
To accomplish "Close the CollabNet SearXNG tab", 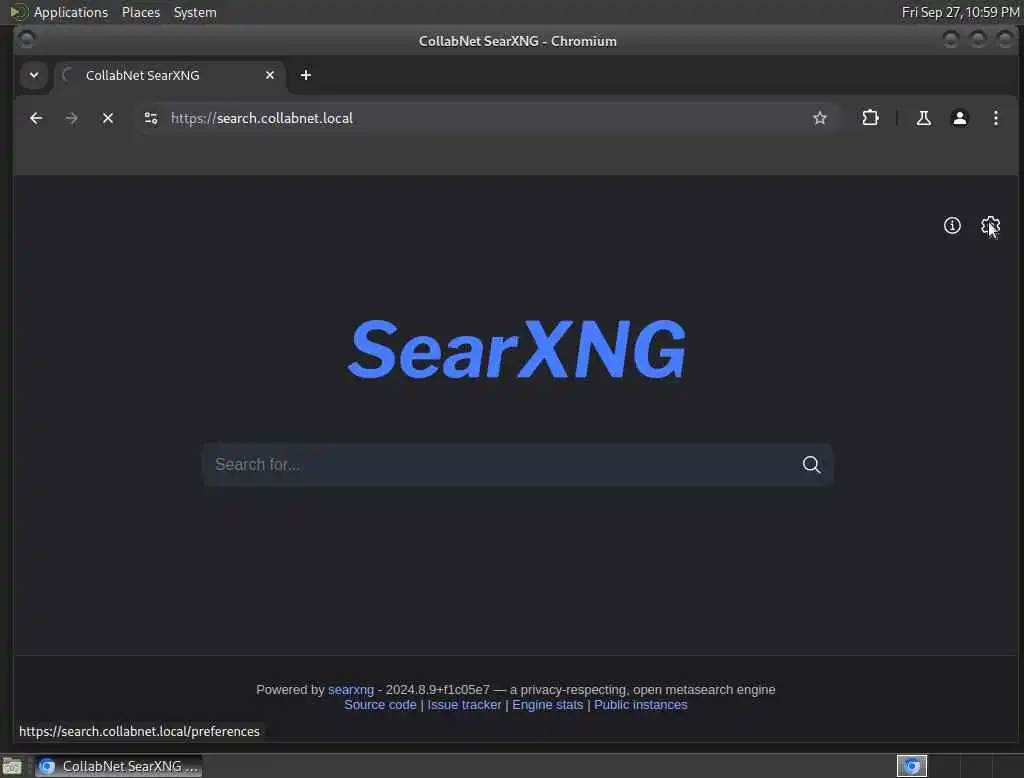I will tap(270, 75).
